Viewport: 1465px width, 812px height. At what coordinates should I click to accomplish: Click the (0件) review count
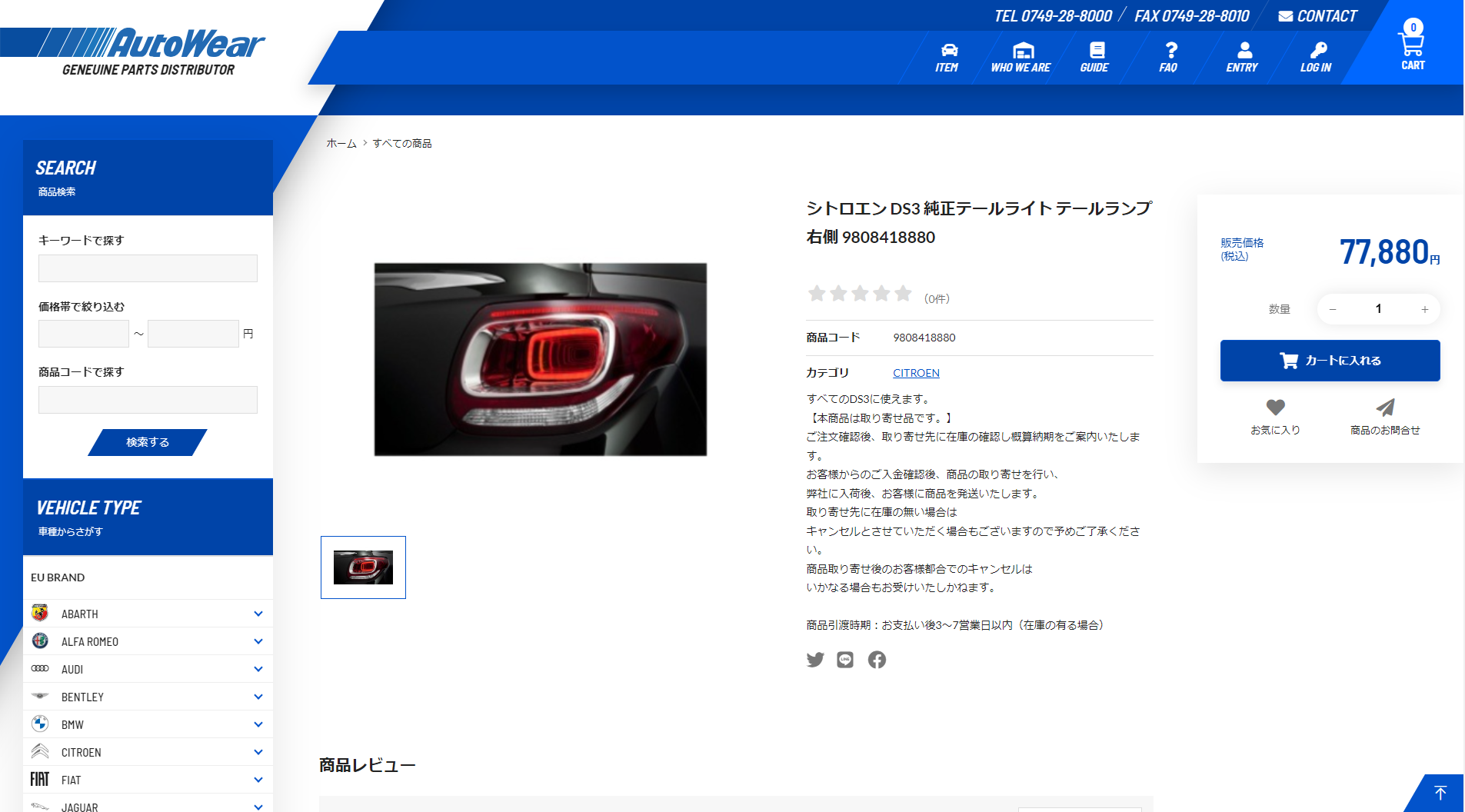[x=937, y=298]
